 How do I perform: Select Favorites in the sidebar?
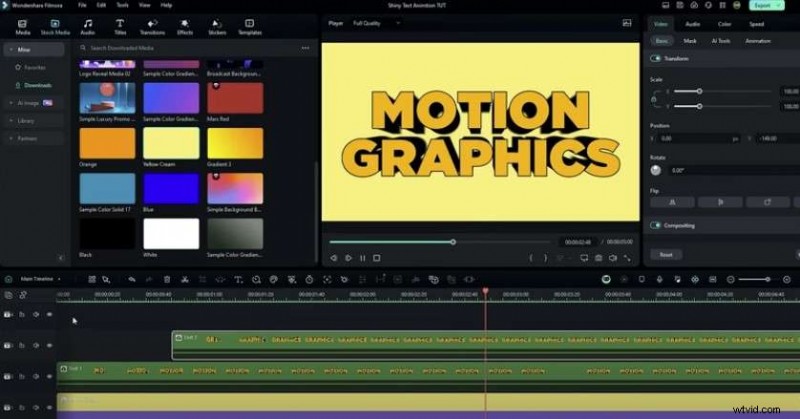point(35,67)
